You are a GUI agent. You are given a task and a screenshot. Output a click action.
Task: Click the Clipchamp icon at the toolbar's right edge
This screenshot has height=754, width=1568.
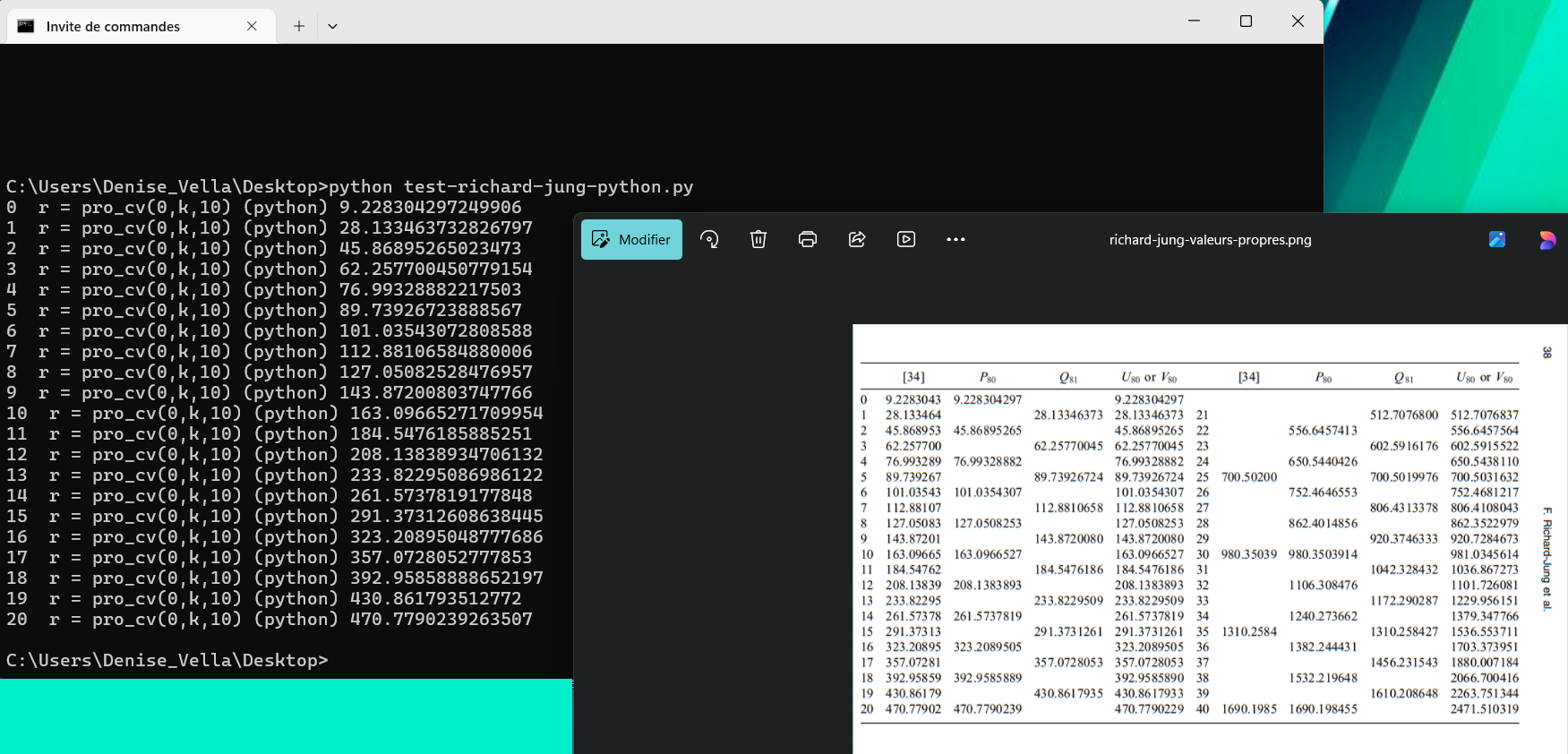tap(1547, 239)
